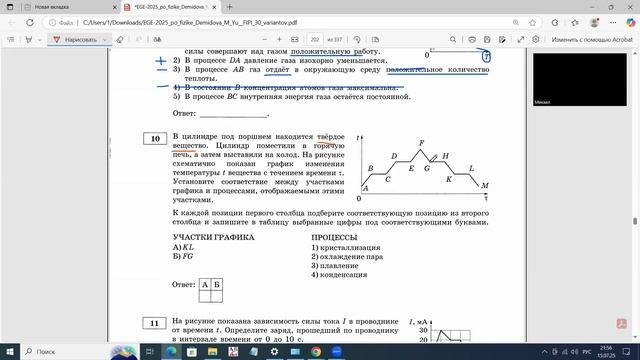Print the PDF document

tap(472, 40)
